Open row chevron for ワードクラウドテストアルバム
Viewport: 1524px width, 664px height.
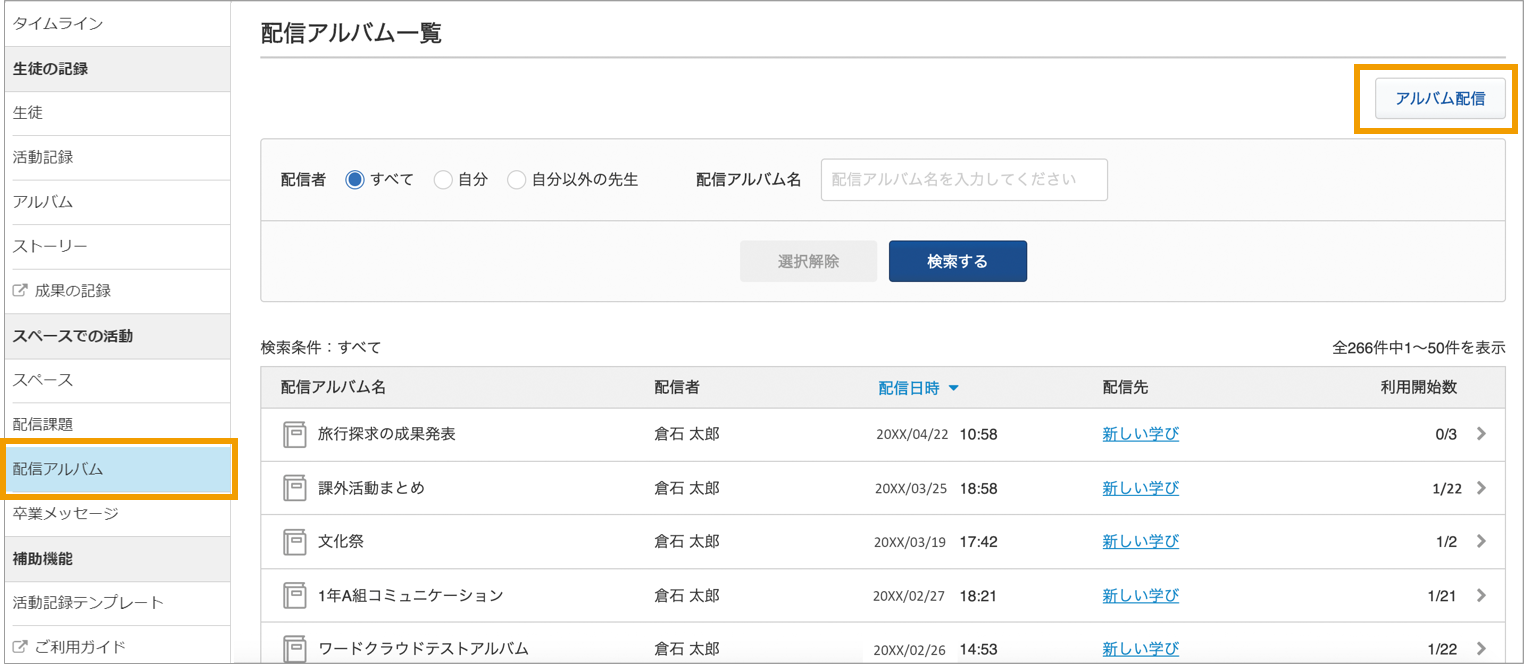[x=1481, y=648]
